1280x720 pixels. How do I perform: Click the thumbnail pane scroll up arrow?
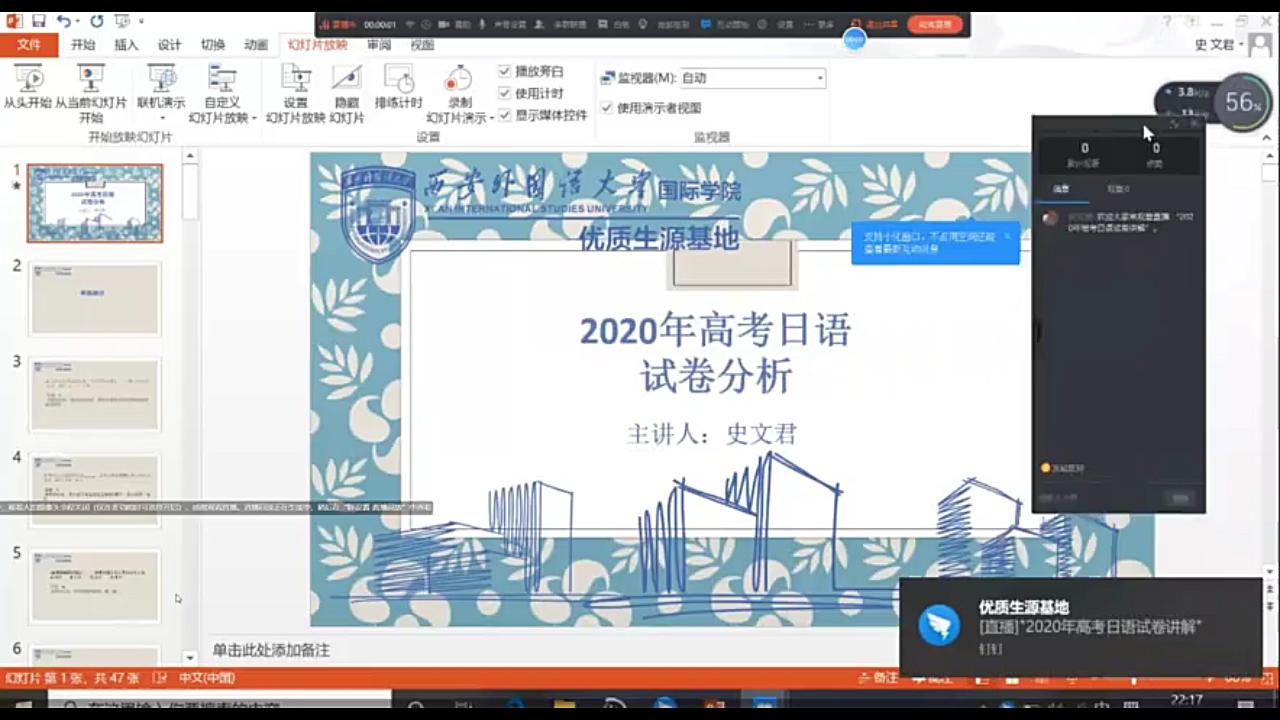coord(190,157)
